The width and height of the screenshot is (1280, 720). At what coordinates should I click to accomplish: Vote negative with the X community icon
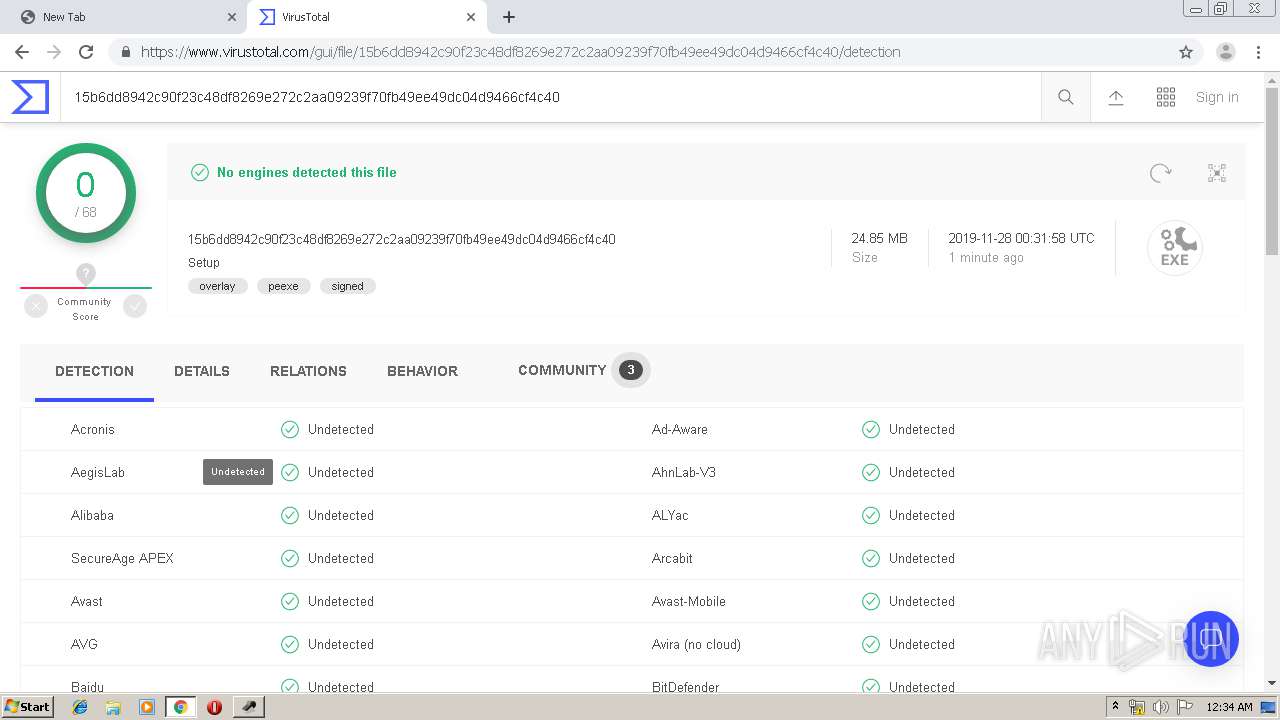(36, 307)
